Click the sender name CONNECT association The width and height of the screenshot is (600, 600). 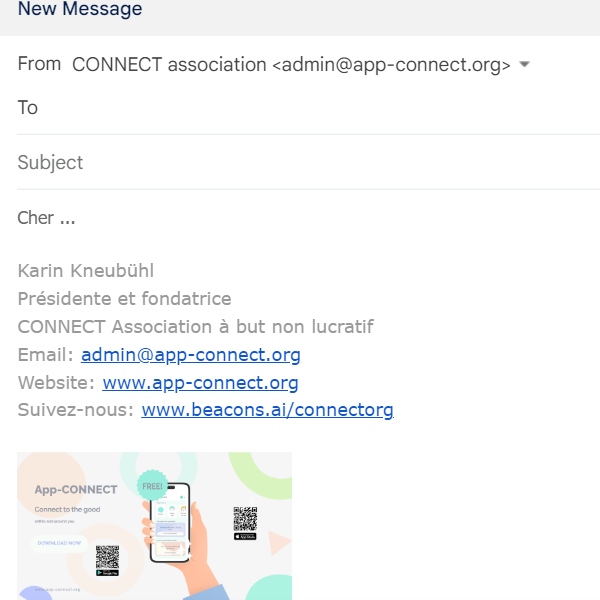click(x=169, y=65)
